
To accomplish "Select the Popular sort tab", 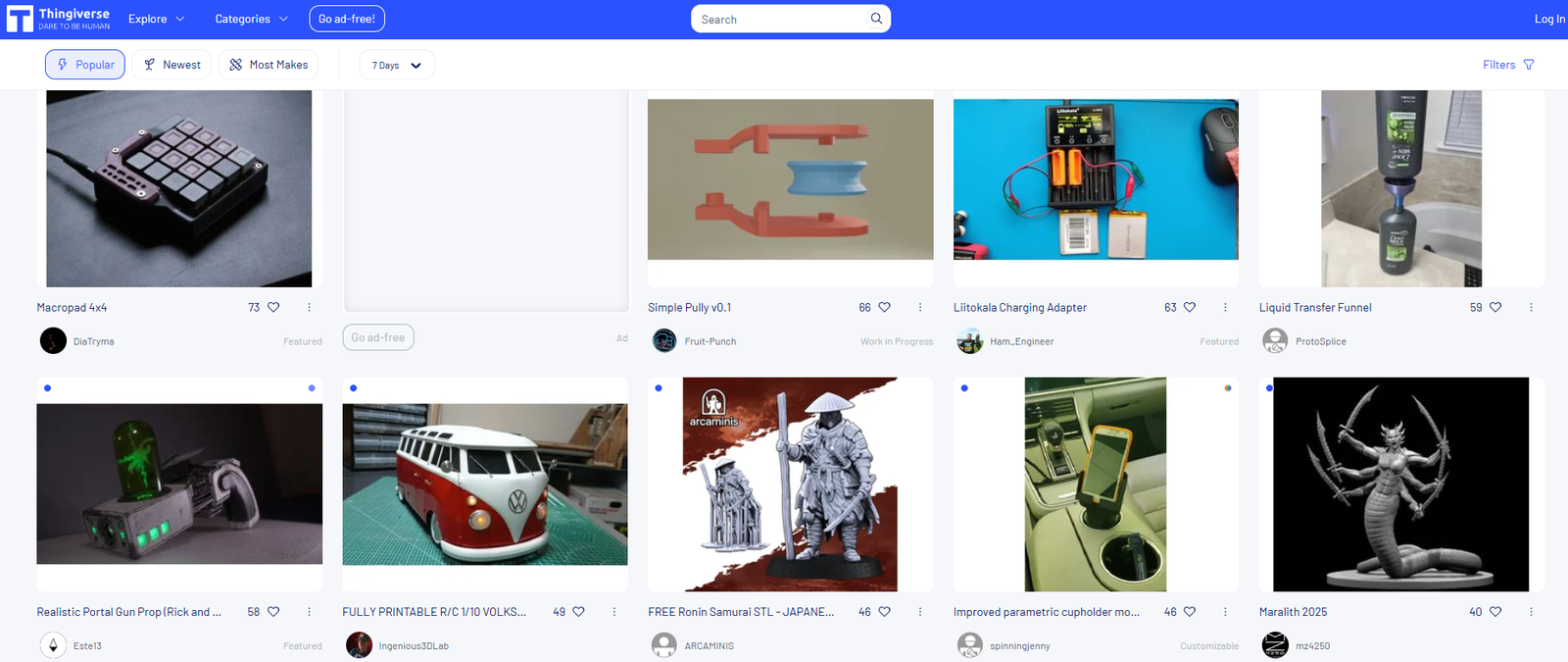I will [85, 65].
